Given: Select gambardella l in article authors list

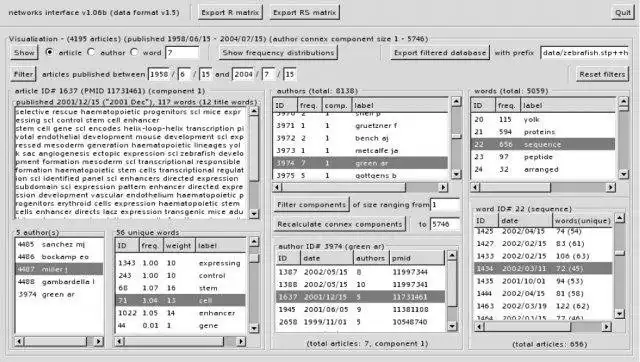Looking at the screenshot, I should coord(59,282).
